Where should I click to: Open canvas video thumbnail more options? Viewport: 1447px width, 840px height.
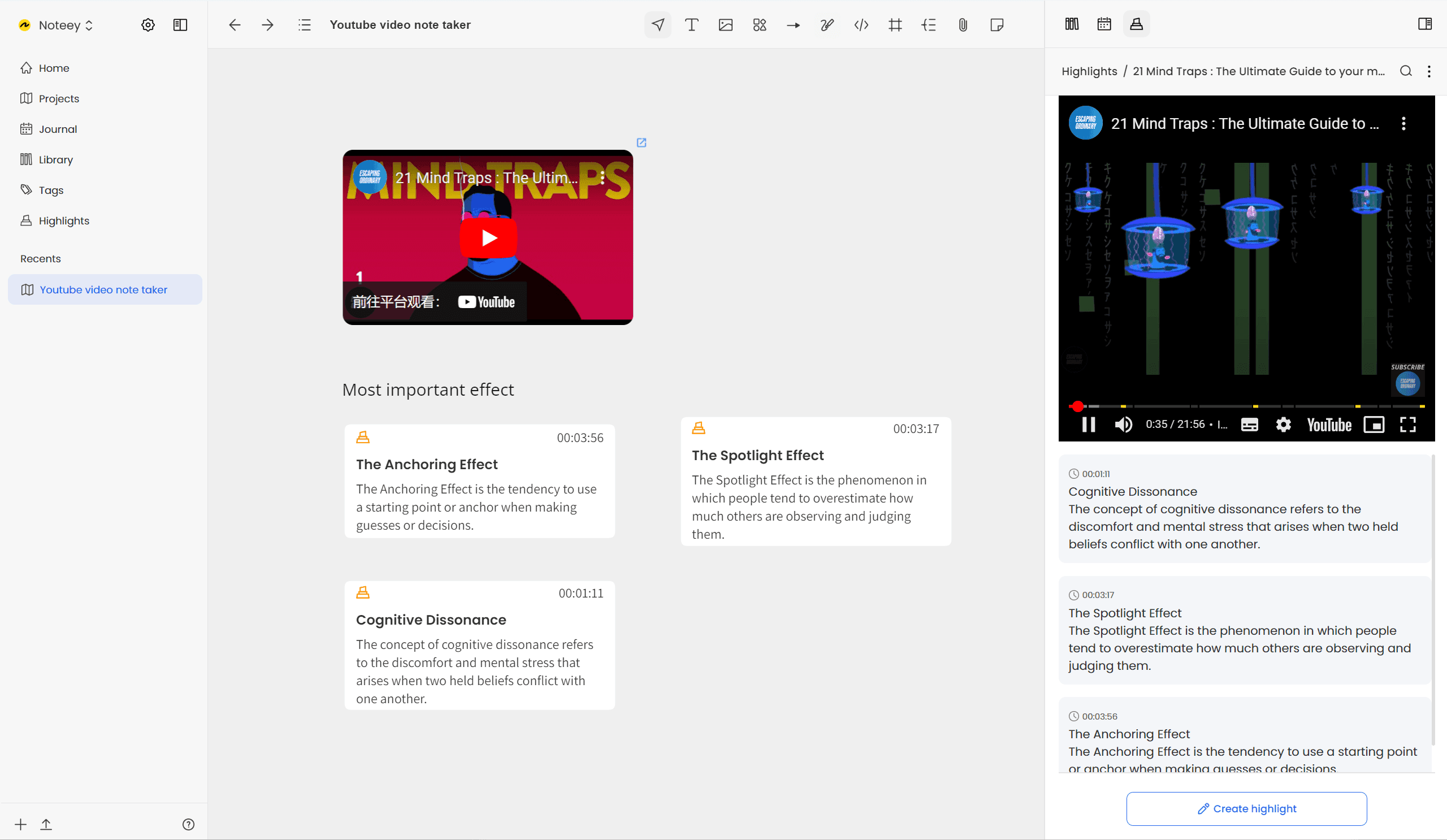click(x=603, y=177)
